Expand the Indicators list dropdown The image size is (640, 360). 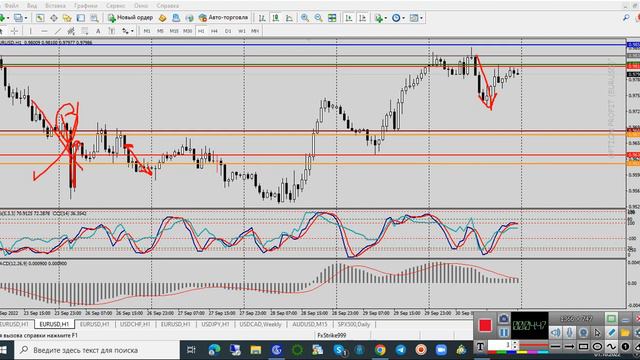[x=385, y=18]
